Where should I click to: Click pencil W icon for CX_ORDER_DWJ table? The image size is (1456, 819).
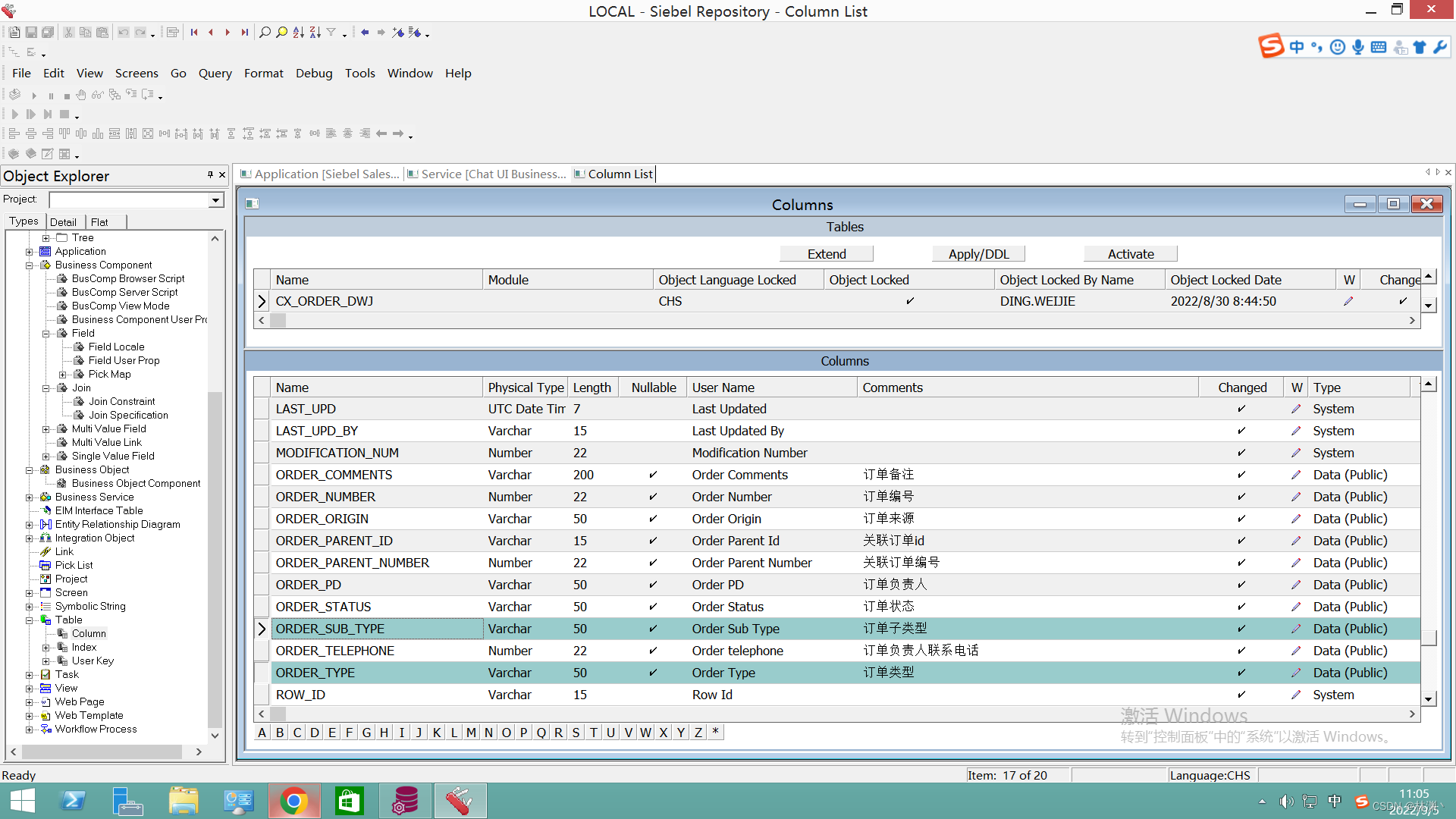[x=1348, y=301]
